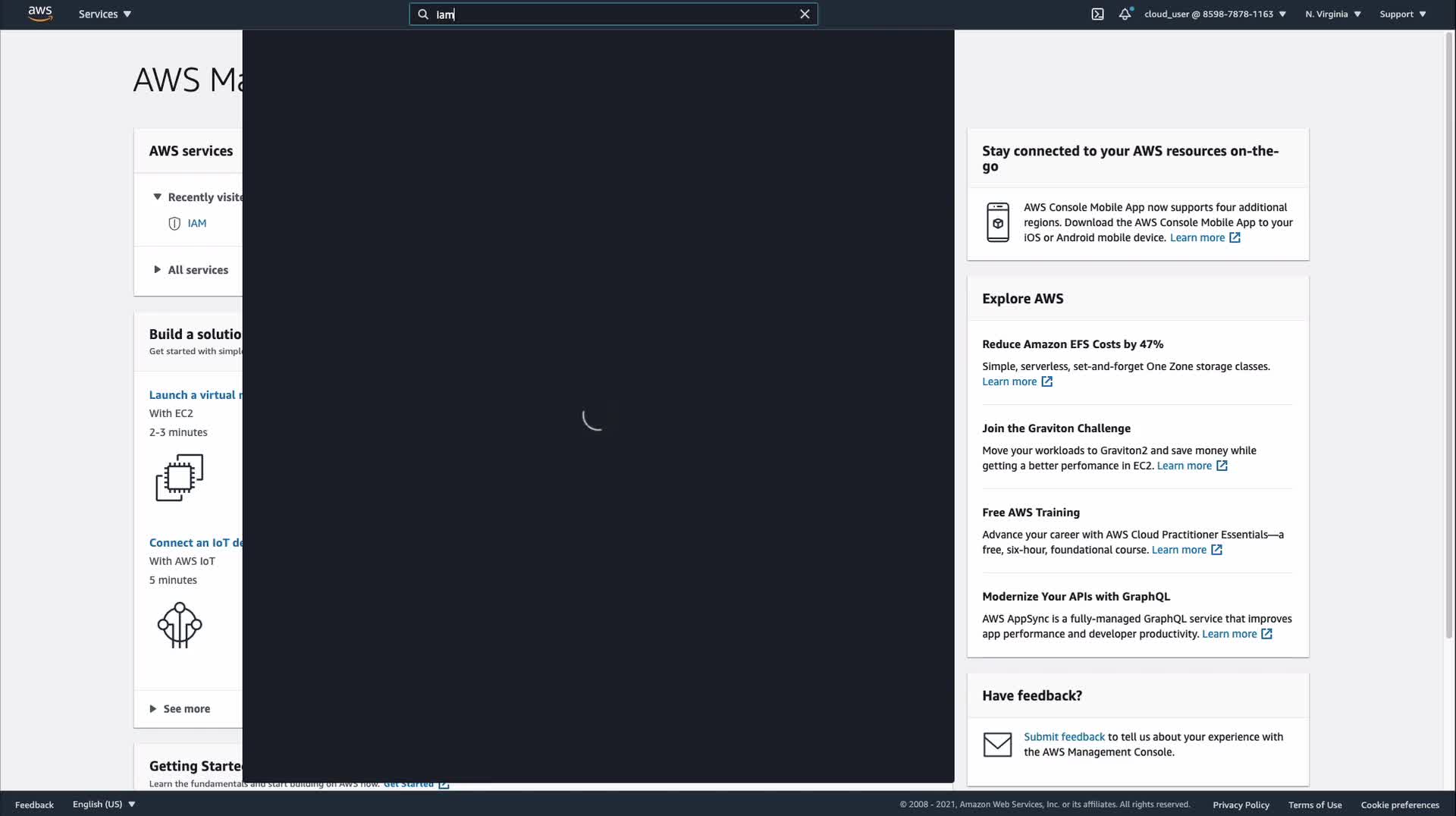The height and width of the screenshot is (816, 1456).
Task: Open the Launch a virtual machine link
Action: click(x=196, y=394)
